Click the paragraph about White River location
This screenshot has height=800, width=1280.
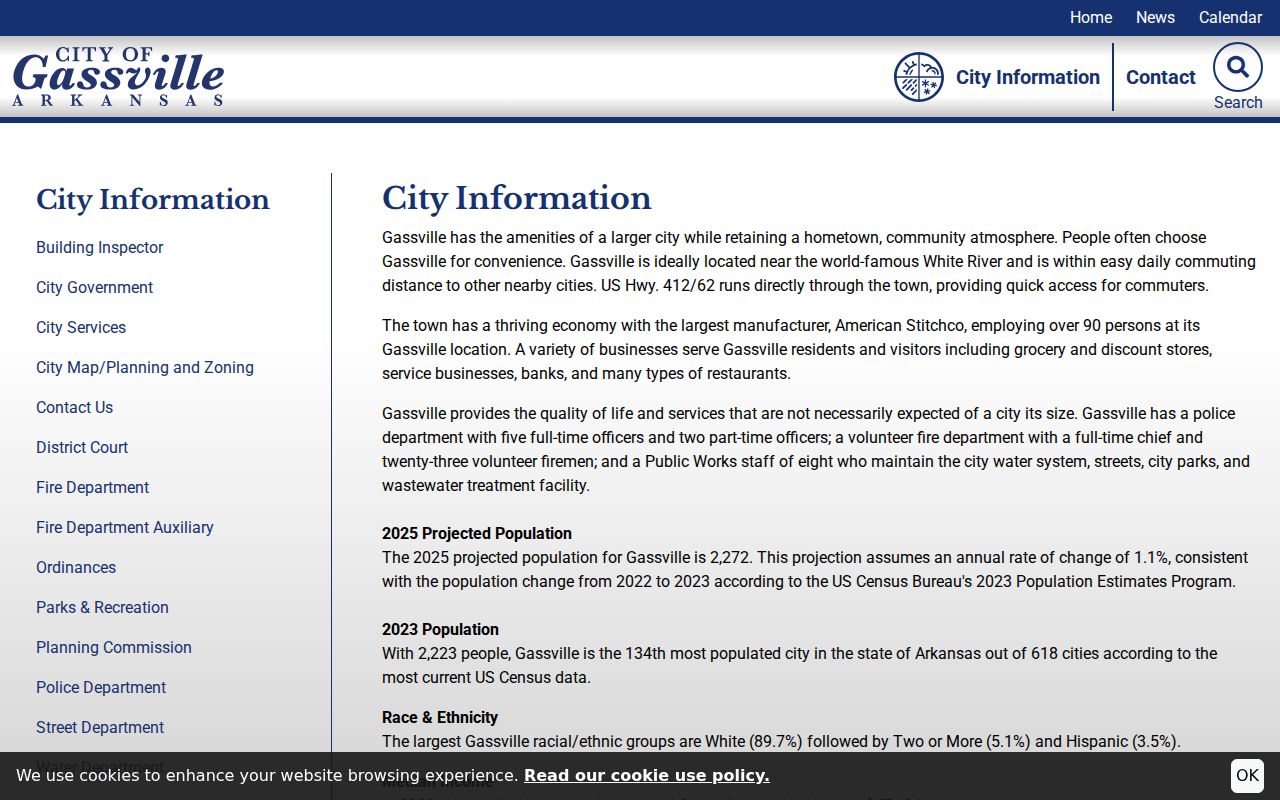pyautogui.click(x=819, y=261)
